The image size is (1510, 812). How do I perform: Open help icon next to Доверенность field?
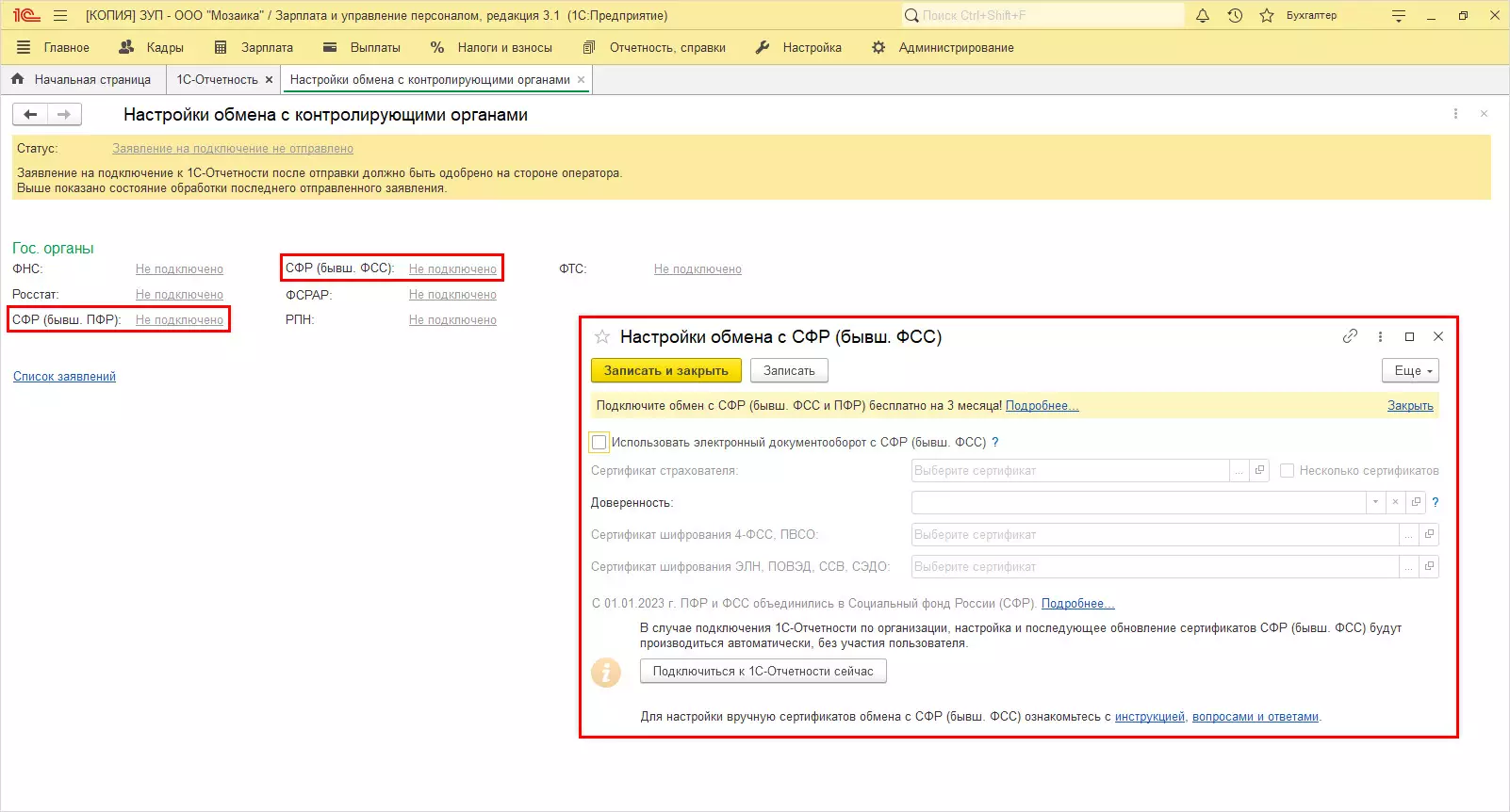[1436, 502]
